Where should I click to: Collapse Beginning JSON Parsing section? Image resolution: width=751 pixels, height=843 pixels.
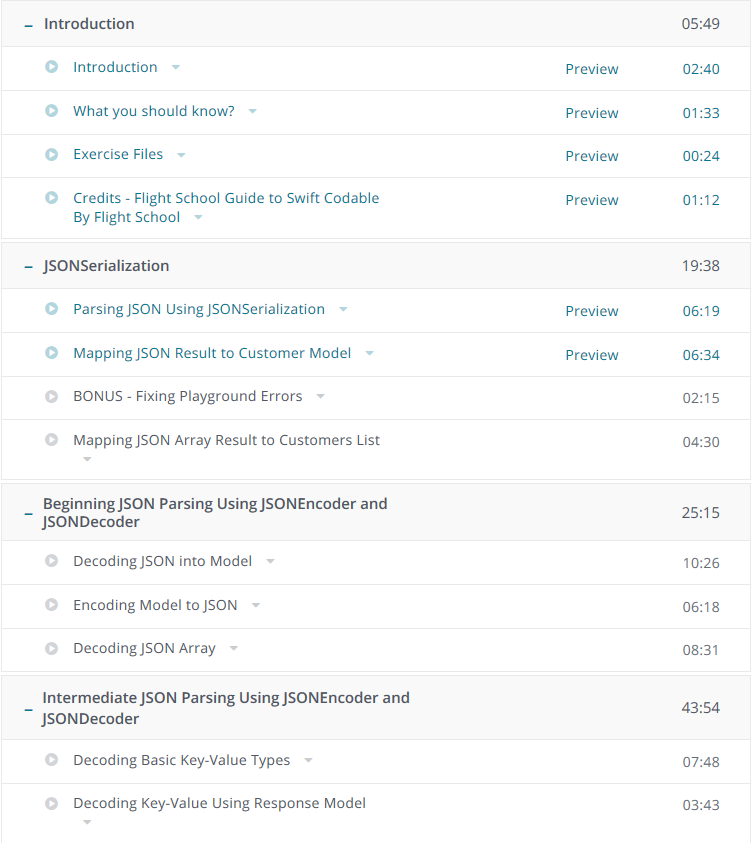[28, 514]
